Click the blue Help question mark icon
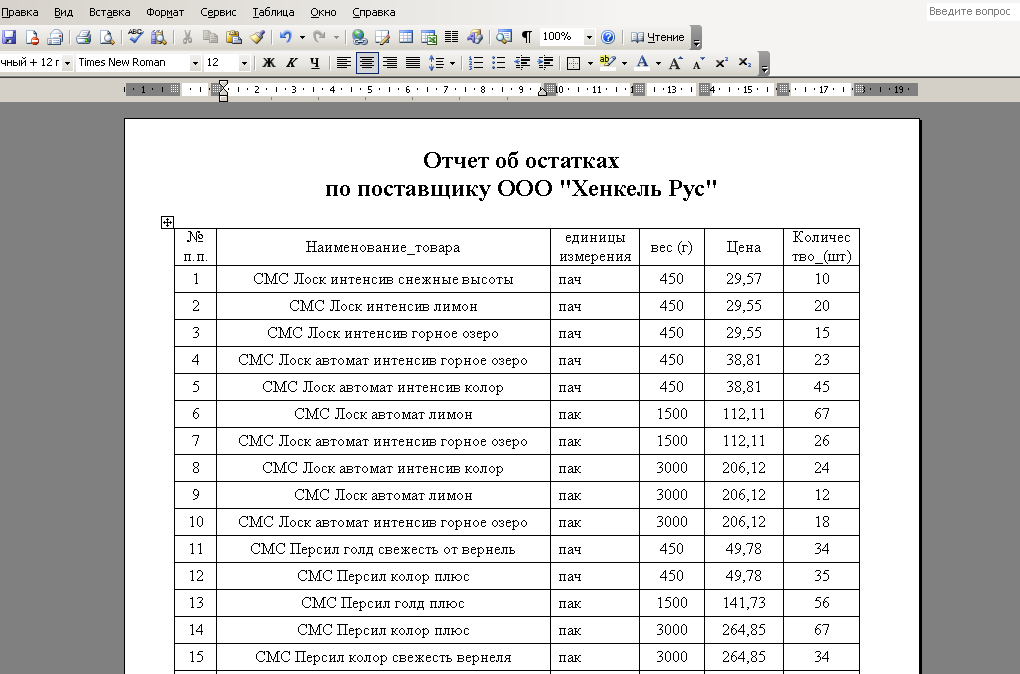 pos(608,37)
